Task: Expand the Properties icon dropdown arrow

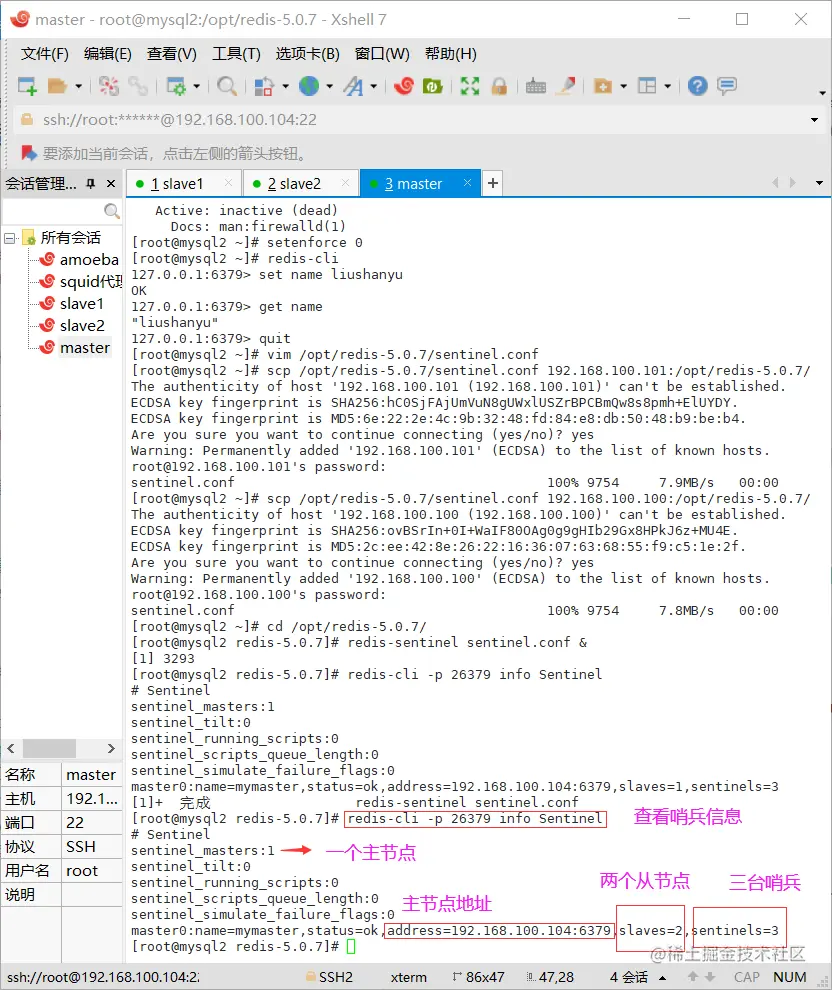Action: [196, 86]
